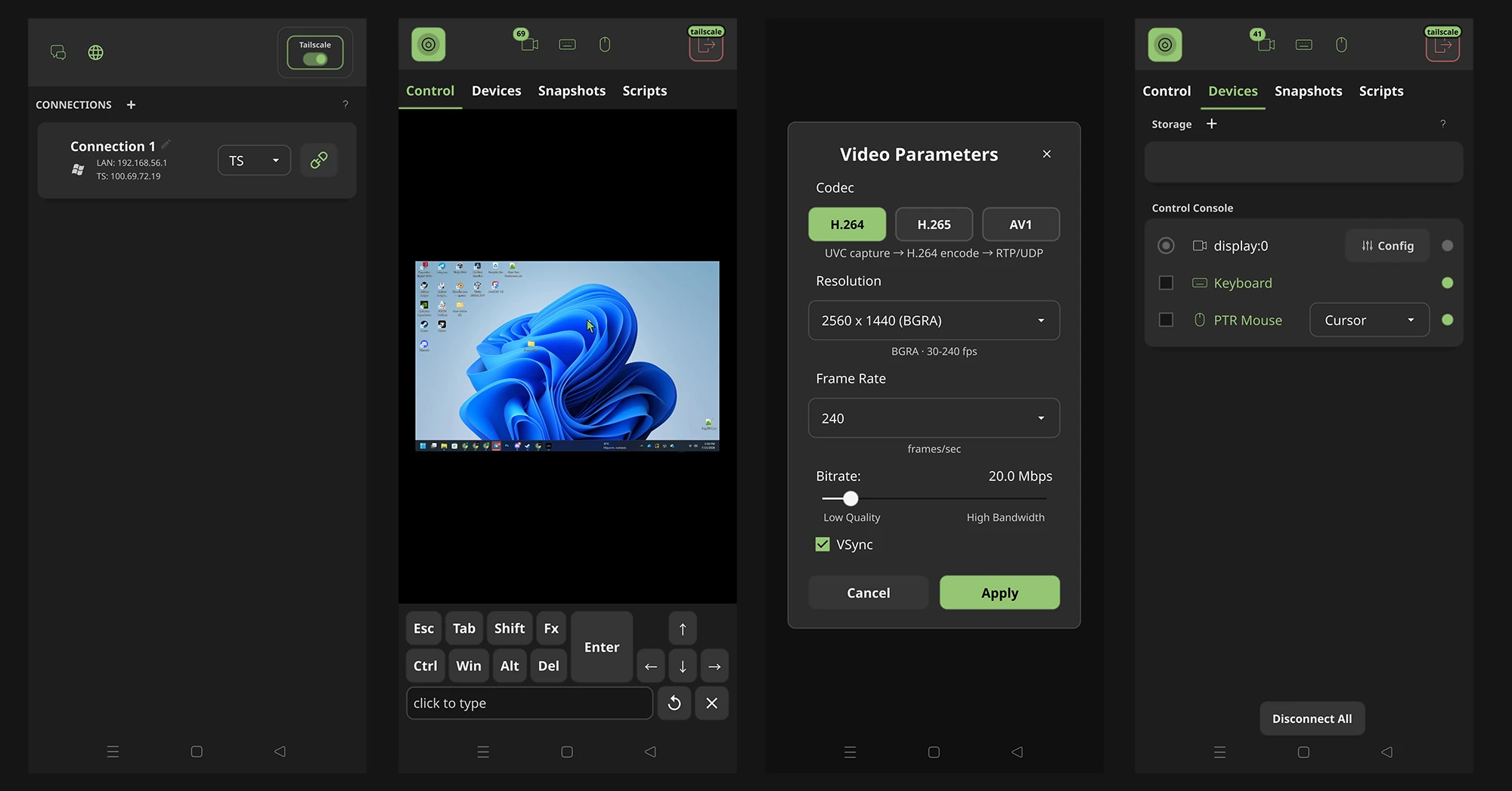Screen dimensions: 1512x791
Task: Switch to the Snapshots tab in Control panel
Action: tap(572, 91)
